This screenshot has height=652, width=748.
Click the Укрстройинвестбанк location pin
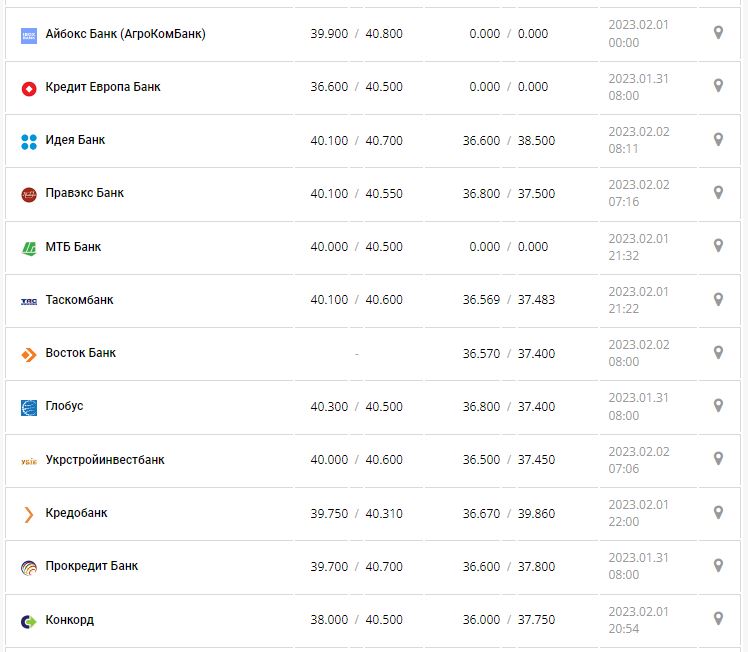click(717, 459)
